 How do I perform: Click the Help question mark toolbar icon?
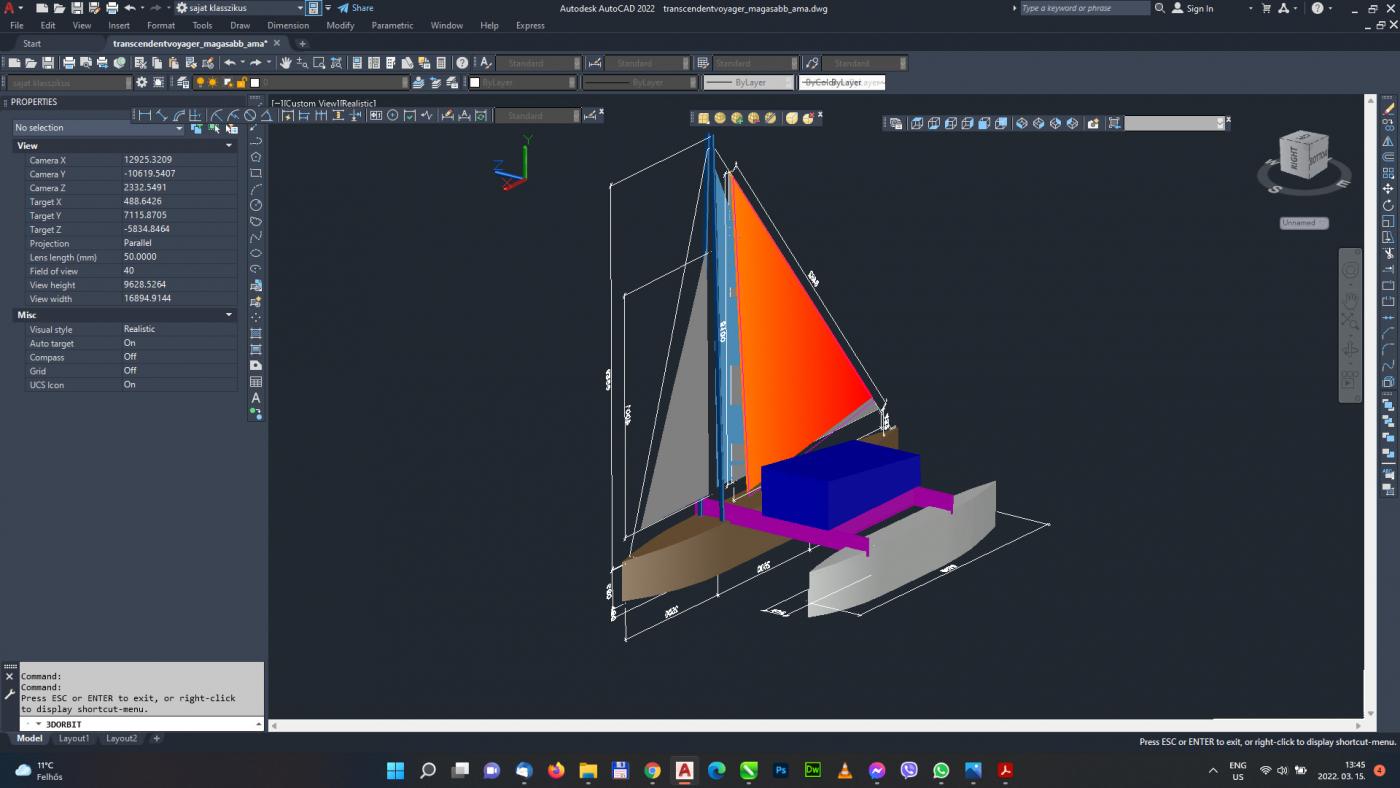462,63
